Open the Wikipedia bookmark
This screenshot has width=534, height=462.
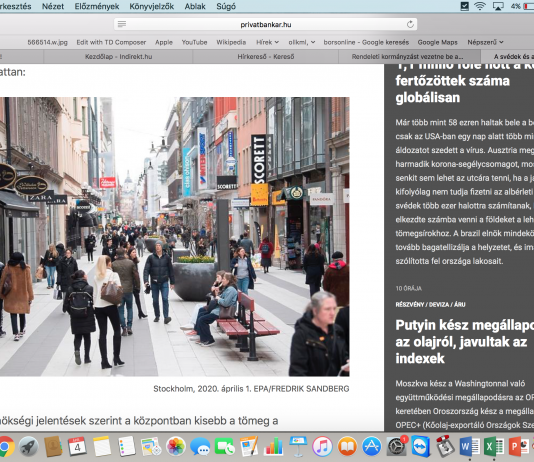[x=231, y=42]
